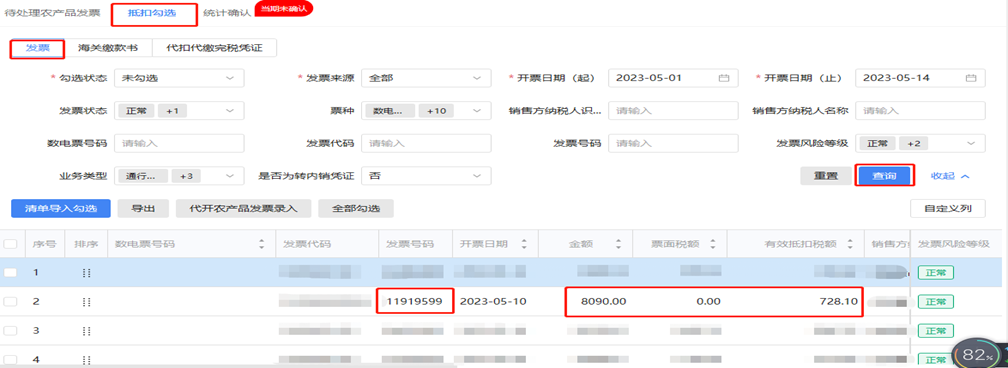The image size is (1008, 368).
Task: Sort by 有效抵扣税额 column arrows
Action: [x=851, y=244]
